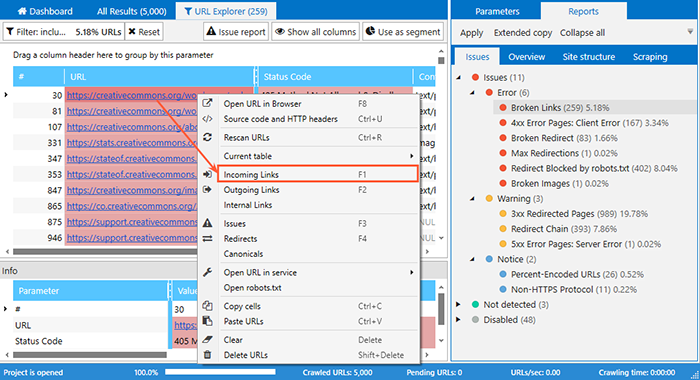Open the Open URL in service submenu
The width and height of the screenshot is (700, 380).
pos(308,272)
